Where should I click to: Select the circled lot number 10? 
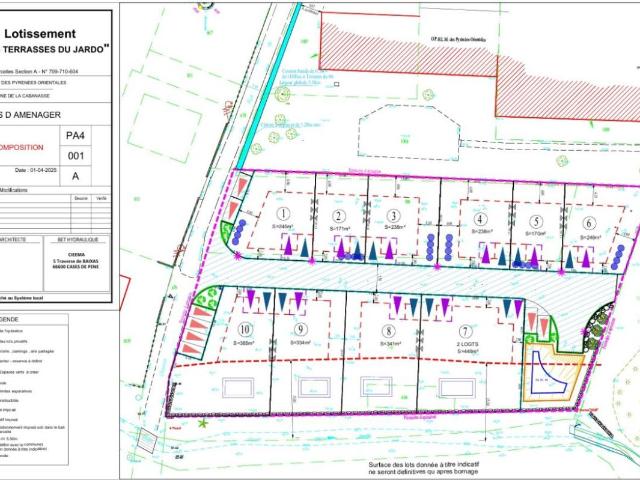[x=244, y=329]
